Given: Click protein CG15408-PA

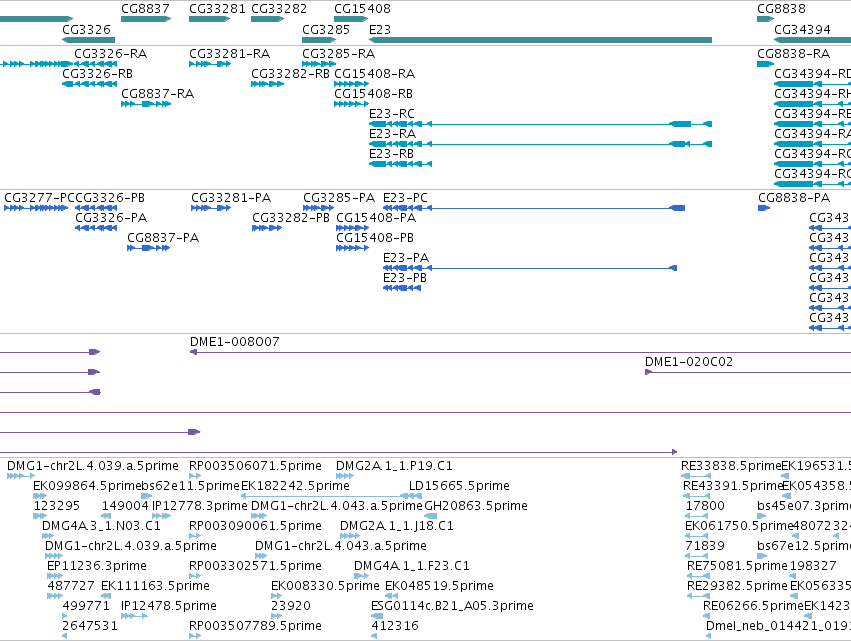Looking at the screenshot, I should click(x=352, y=229).
